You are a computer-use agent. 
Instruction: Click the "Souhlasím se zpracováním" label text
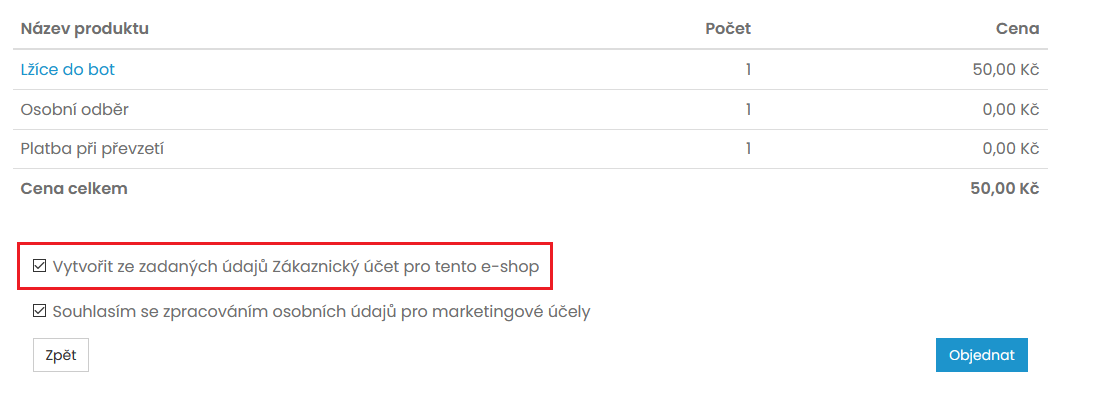click(x=321, y=311)
